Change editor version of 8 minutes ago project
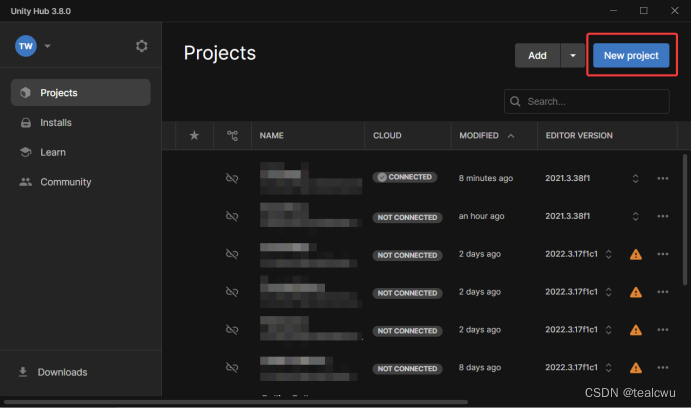692x408 pixels. click(x=636, y=178)
